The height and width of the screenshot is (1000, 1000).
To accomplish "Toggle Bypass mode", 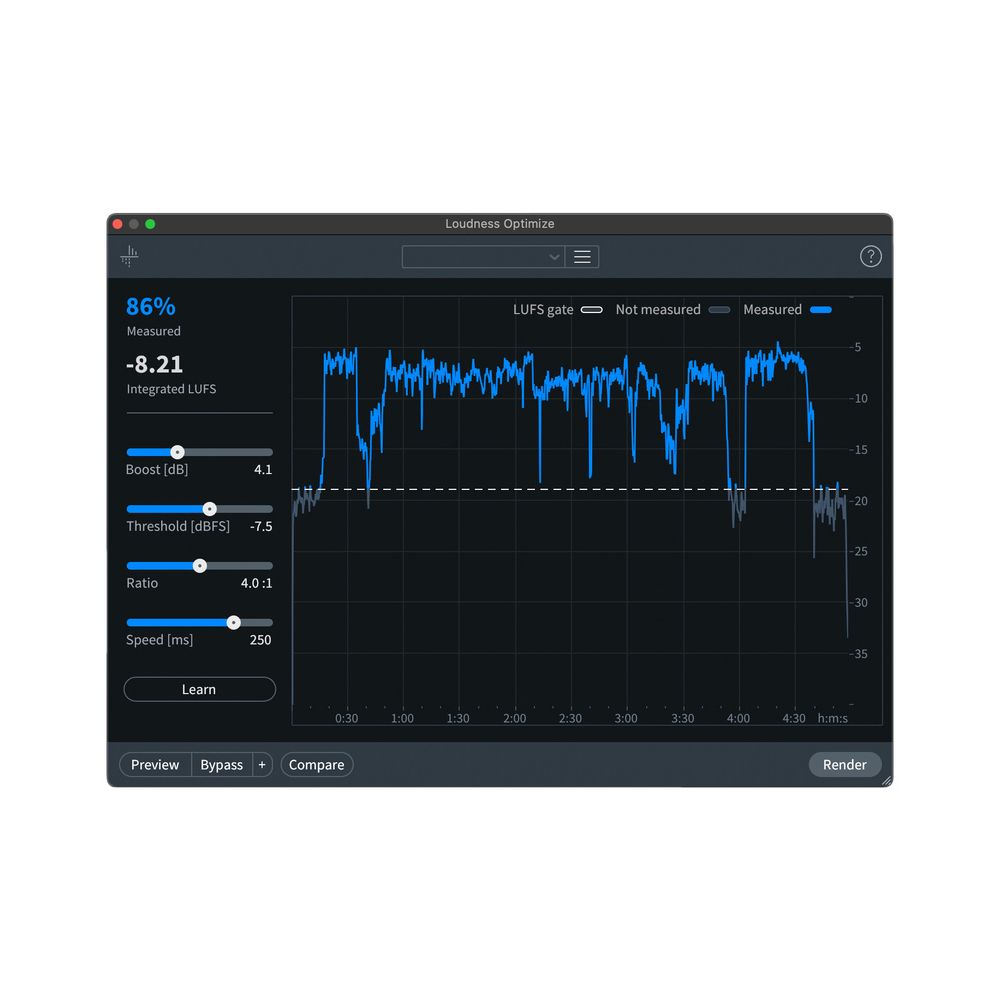I will pos(221,764).
